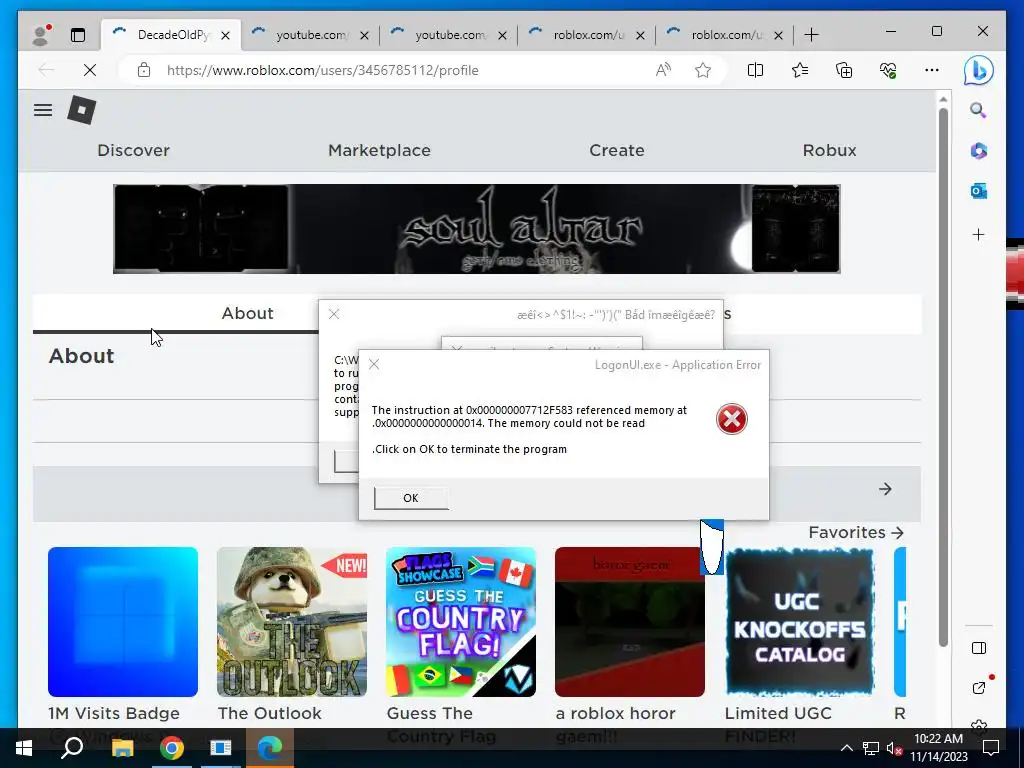
Task: Open the notification center icon
Action: 991,748
